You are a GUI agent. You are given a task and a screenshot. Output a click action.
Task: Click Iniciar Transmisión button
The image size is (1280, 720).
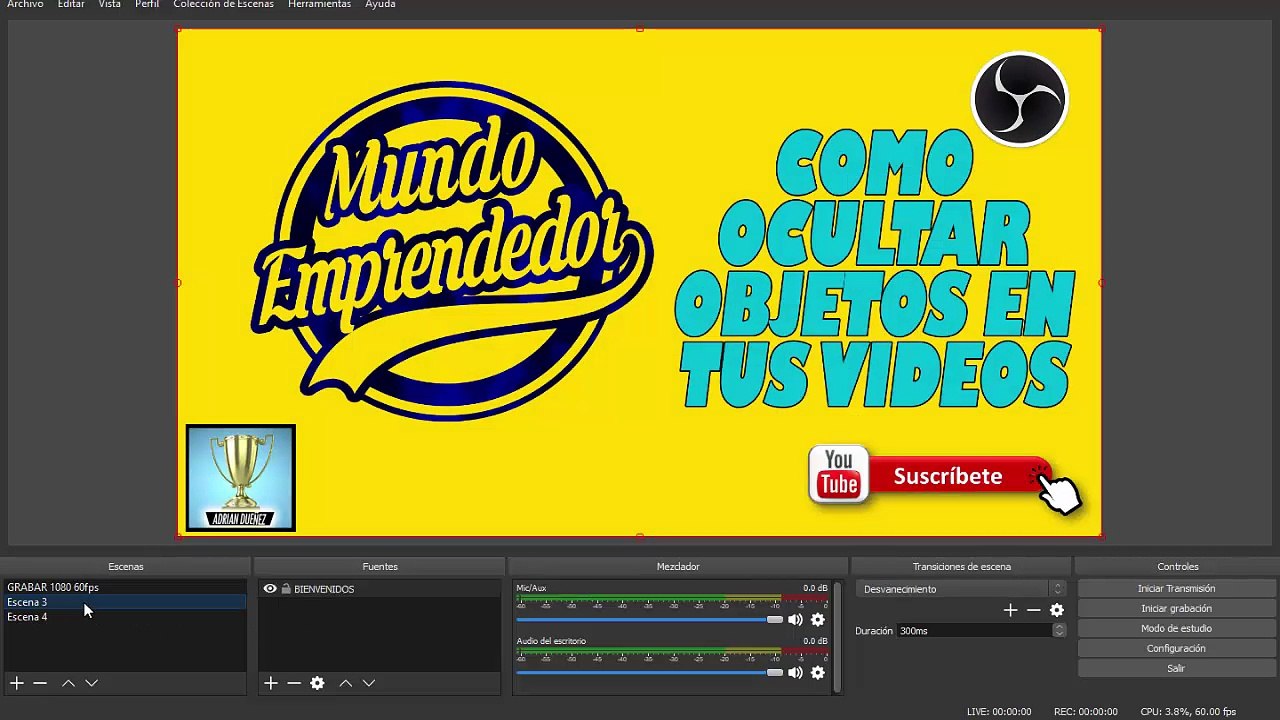pyautogui.click(x=1176, y=589)
